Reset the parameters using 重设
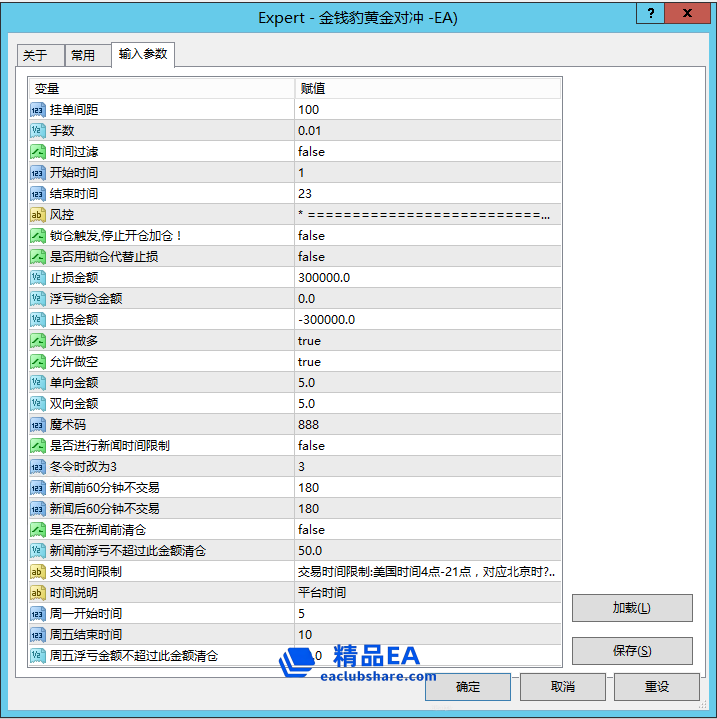717x719 pixels. click(x=656, y=687)
